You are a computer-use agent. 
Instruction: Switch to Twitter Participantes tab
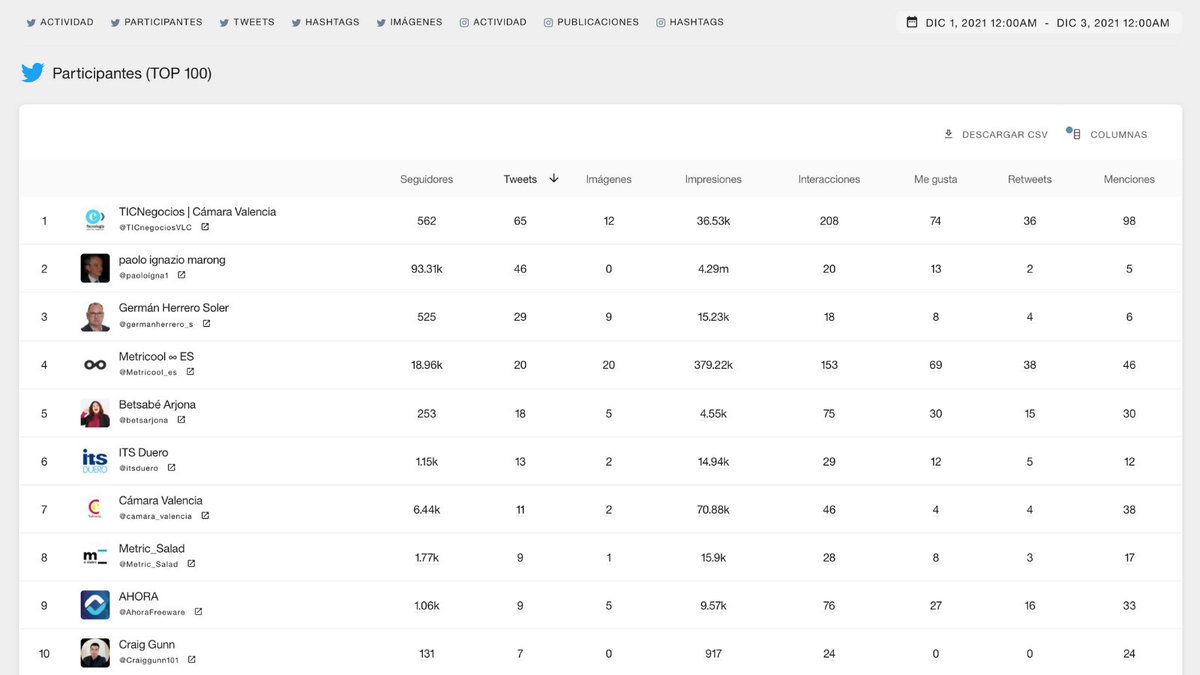coord(156,22)
